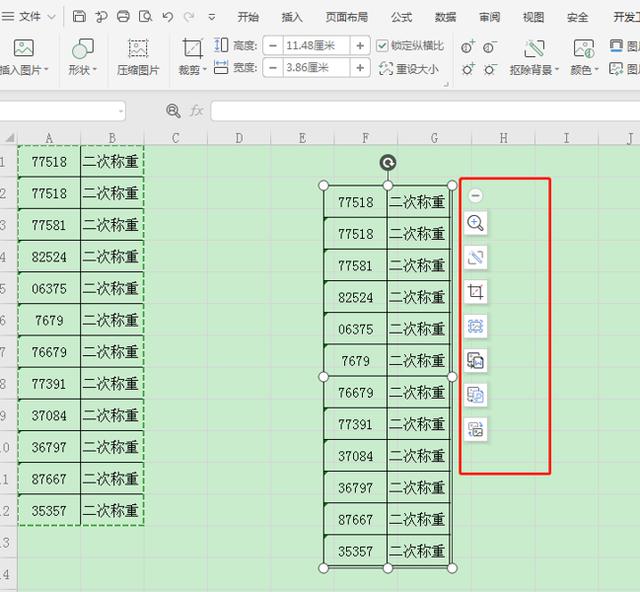The width and height of the screenshot is (640, 592).
Task: Click the floating remove-background pen icon
Action: (x=476, y=258)
